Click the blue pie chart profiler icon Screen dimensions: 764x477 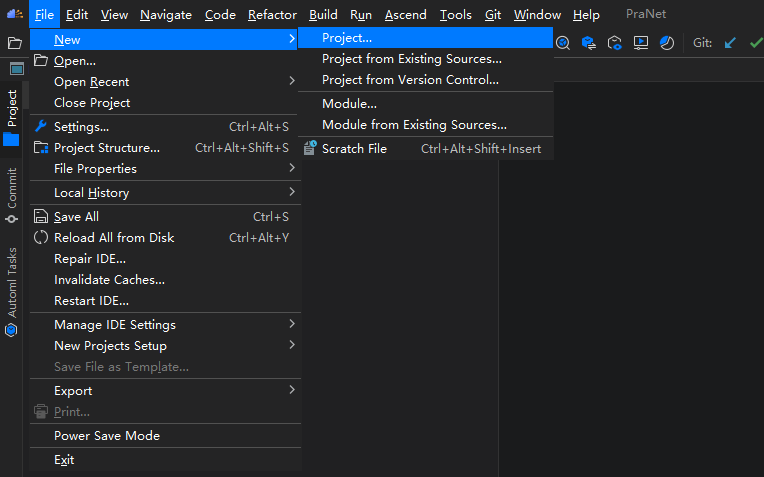pyautogui.click(x=667, y=43)
